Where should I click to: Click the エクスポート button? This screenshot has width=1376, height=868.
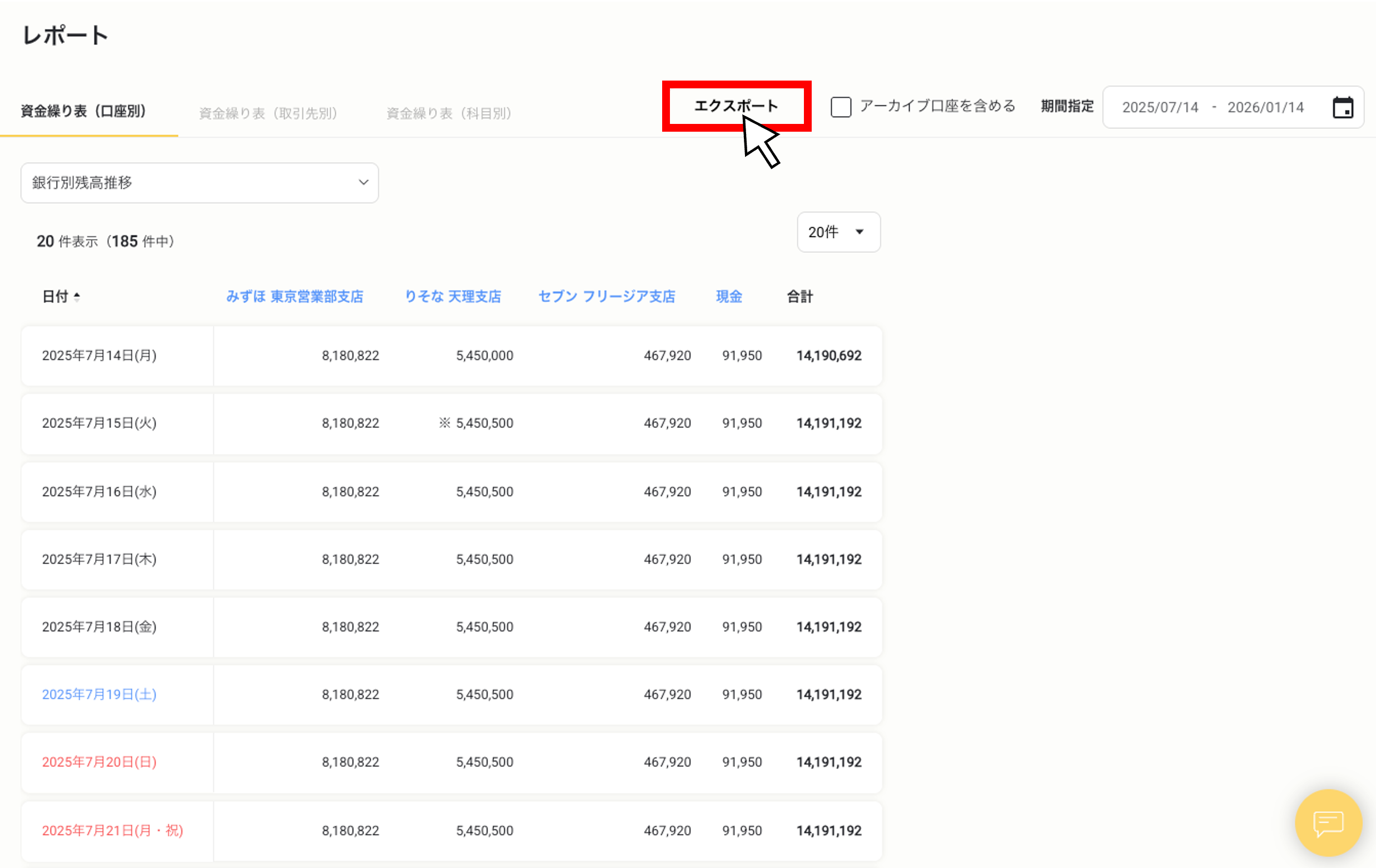pyautogui.click(x=736, y=106)
